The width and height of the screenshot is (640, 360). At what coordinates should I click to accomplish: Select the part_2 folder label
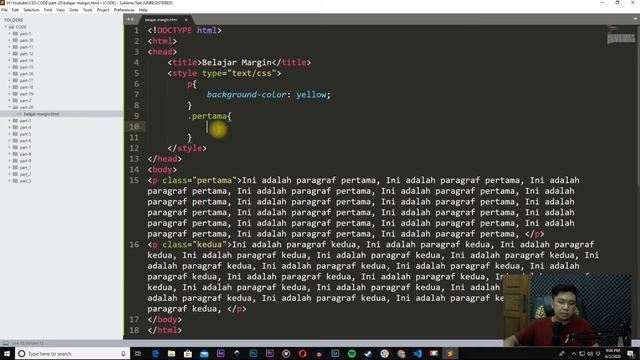coord(25,174)
